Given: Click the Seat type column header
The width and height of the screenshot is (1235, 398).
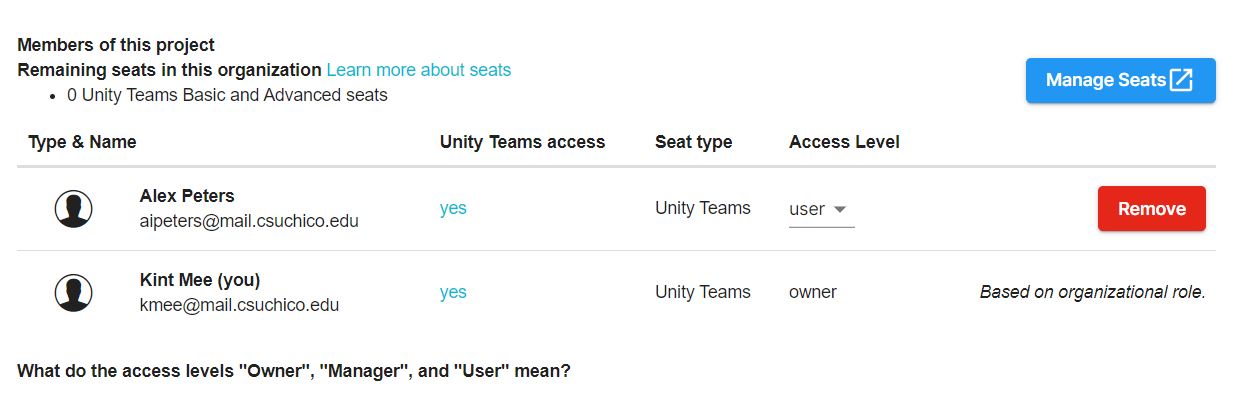Looking at the screenshot, I should point(694,142).
